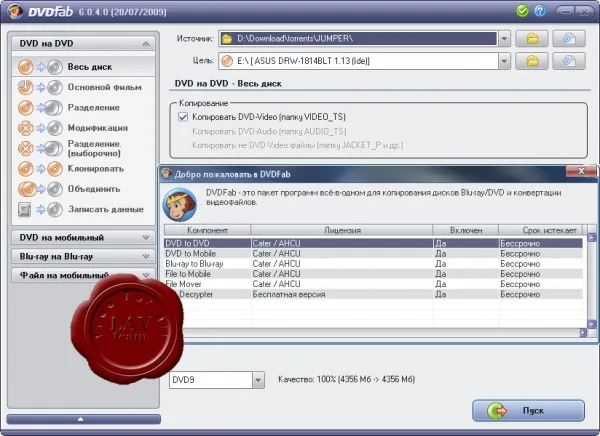Click the bottom collapse arrow bar
The image size is (600, 436).
pyautogui.click(x=83, y=419)
